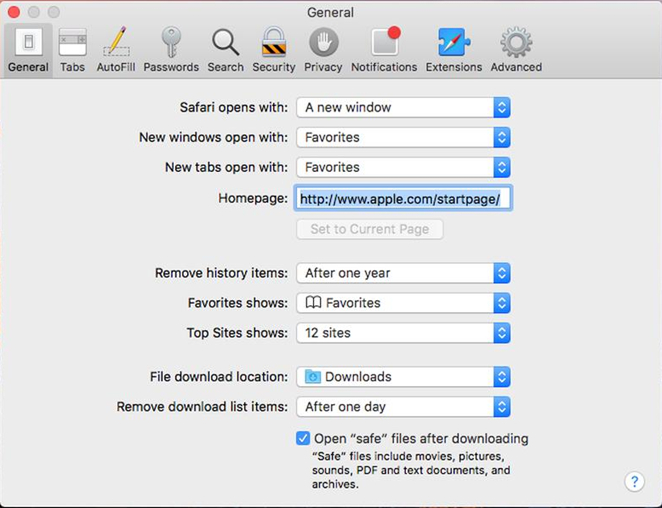Image resolution: width=662 pixels, height=508 pixels.
Task: Click the Remove download list items label
Action: point(202,407)
